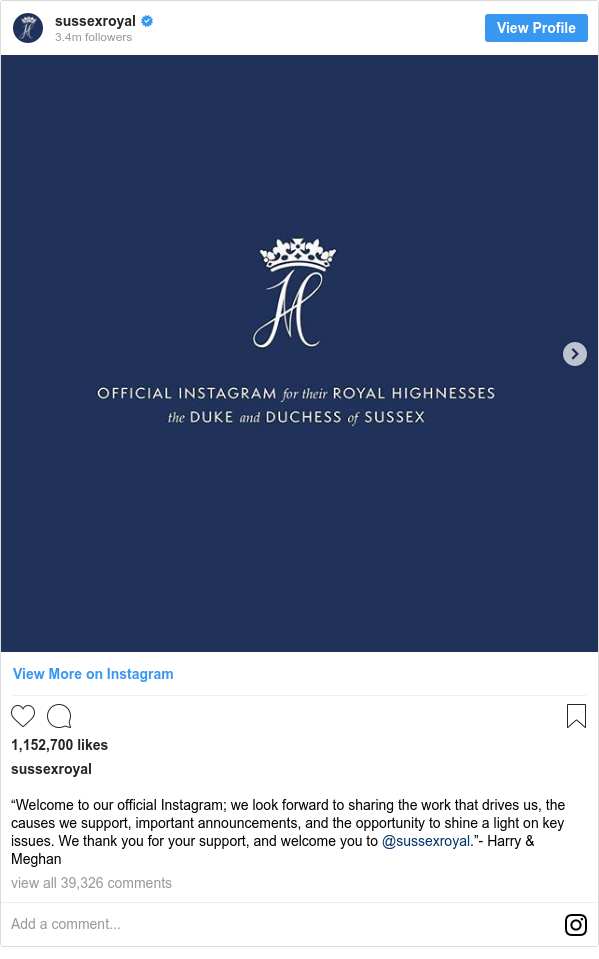Click the Add a comment field

point(65,924)
